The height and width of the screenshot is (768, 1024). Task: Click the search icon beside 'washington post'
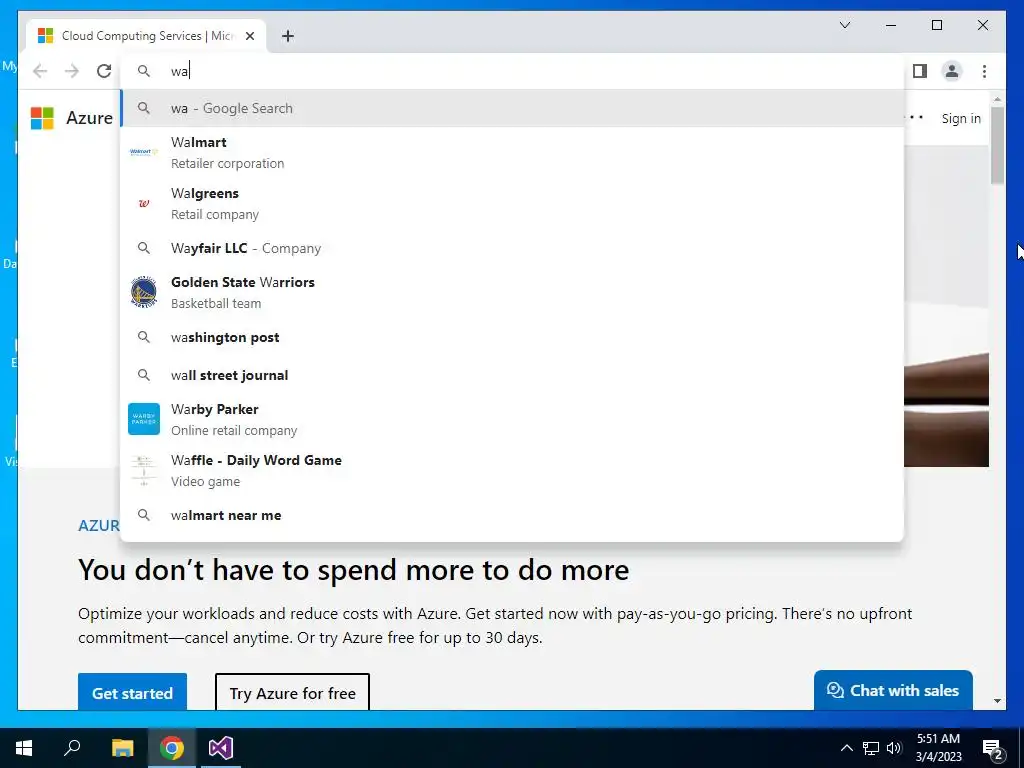coord(144,337)
